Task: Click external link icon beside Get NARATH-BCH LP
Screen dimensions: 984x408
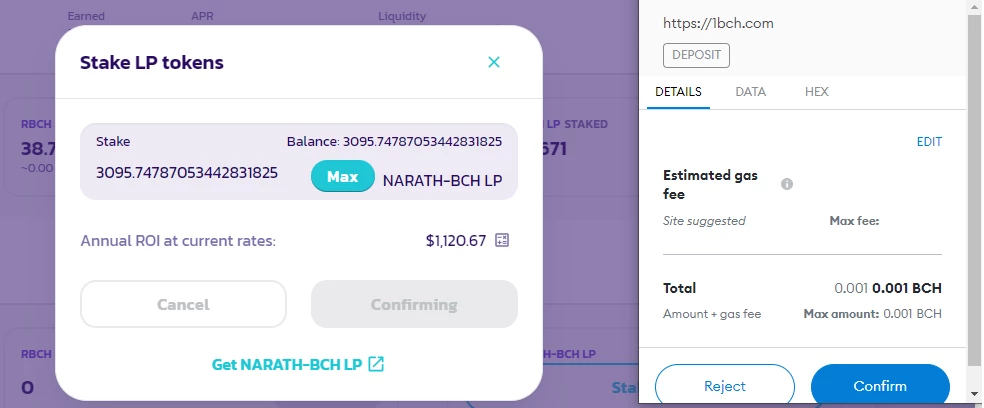Action: [376, 364]
